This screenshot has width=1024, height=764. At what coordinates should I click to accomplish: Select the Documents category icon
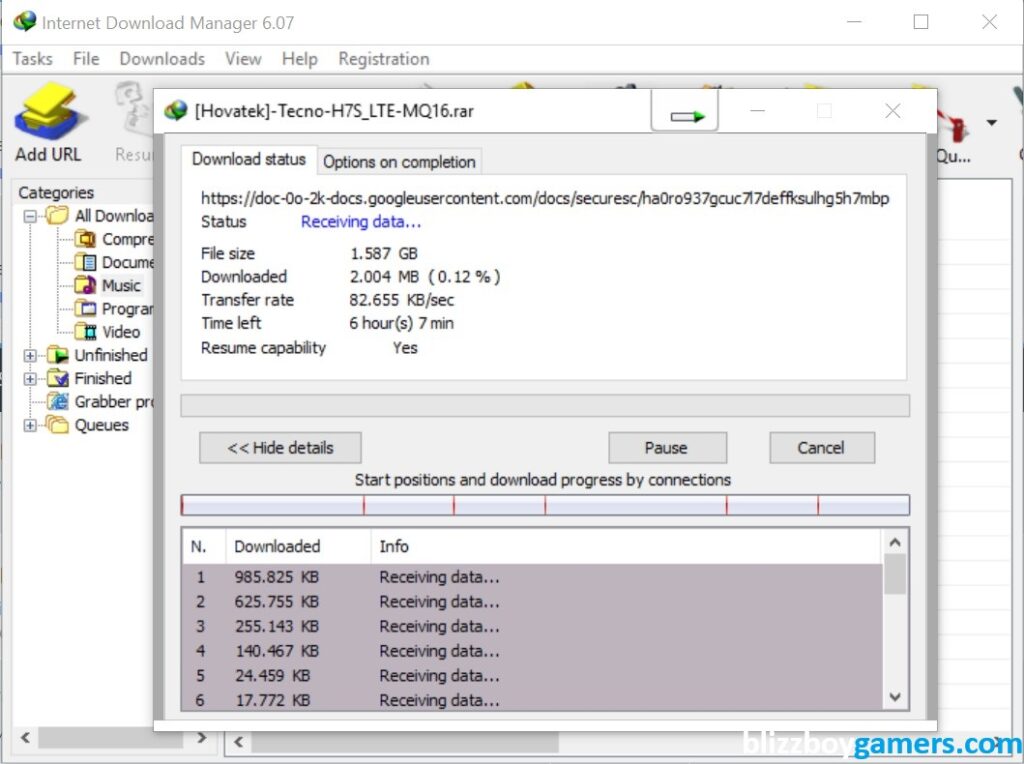tap(85, 262)
